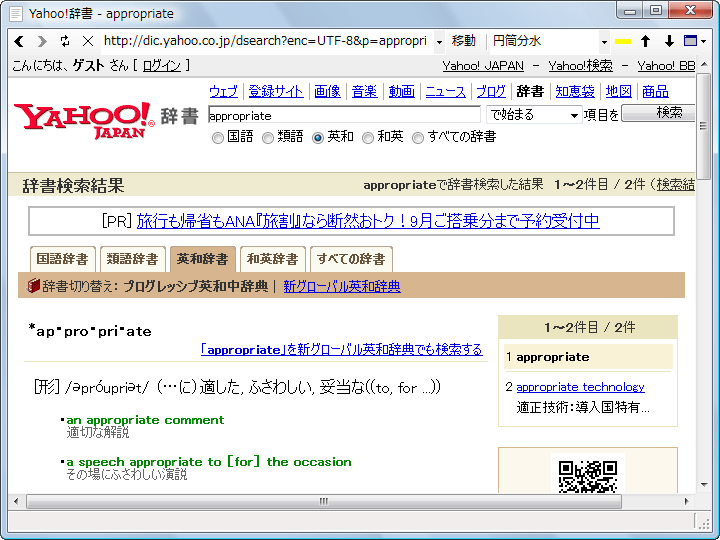Screen dimensions: 720x540
Task: Click the find next down arrow
Action: tap(669, 41)
